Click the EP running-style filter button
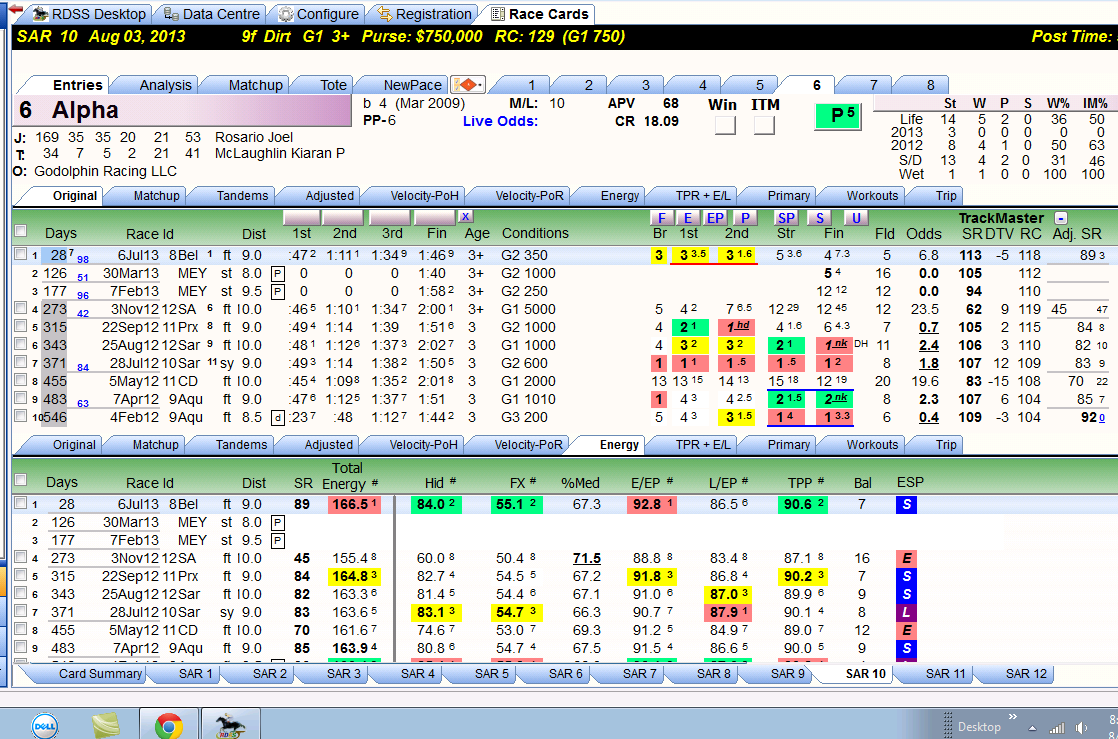The width and height of the screenshot is (1118, 739). pos(714,218)
